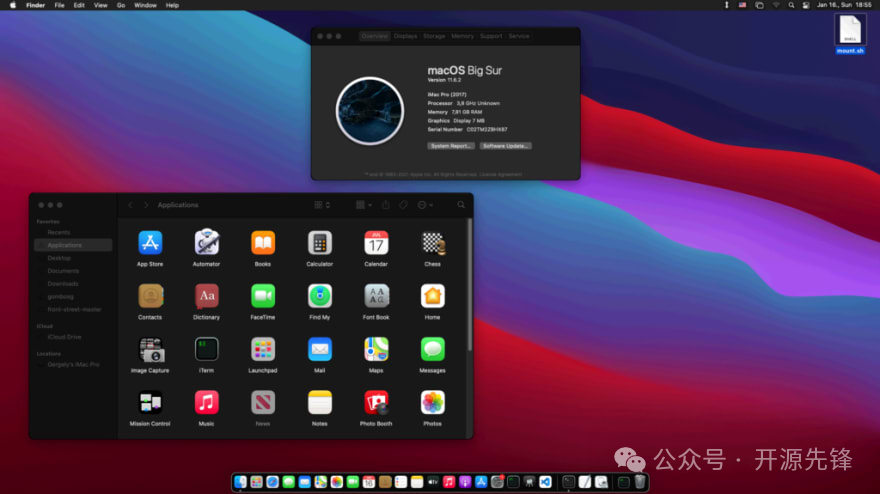The width and height of the screenshot is (880, 494).
Task: Select Notes in the Applications window
Action: tap(320, 402)
